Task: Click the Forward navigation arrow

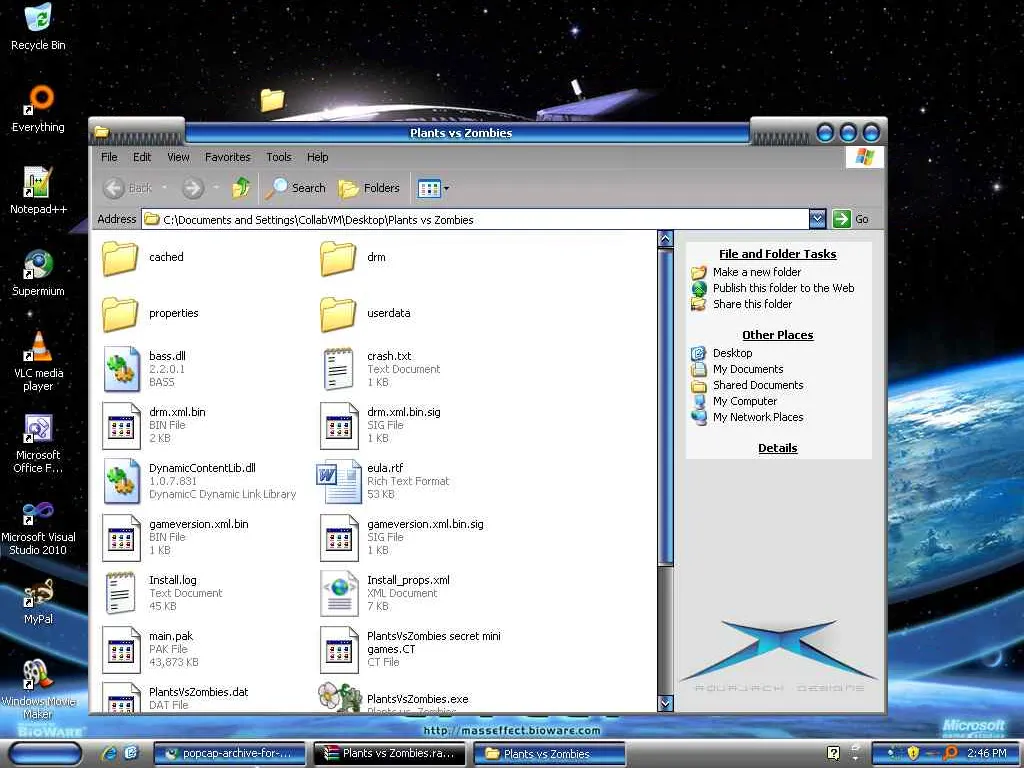Action: tap(193, 188)
